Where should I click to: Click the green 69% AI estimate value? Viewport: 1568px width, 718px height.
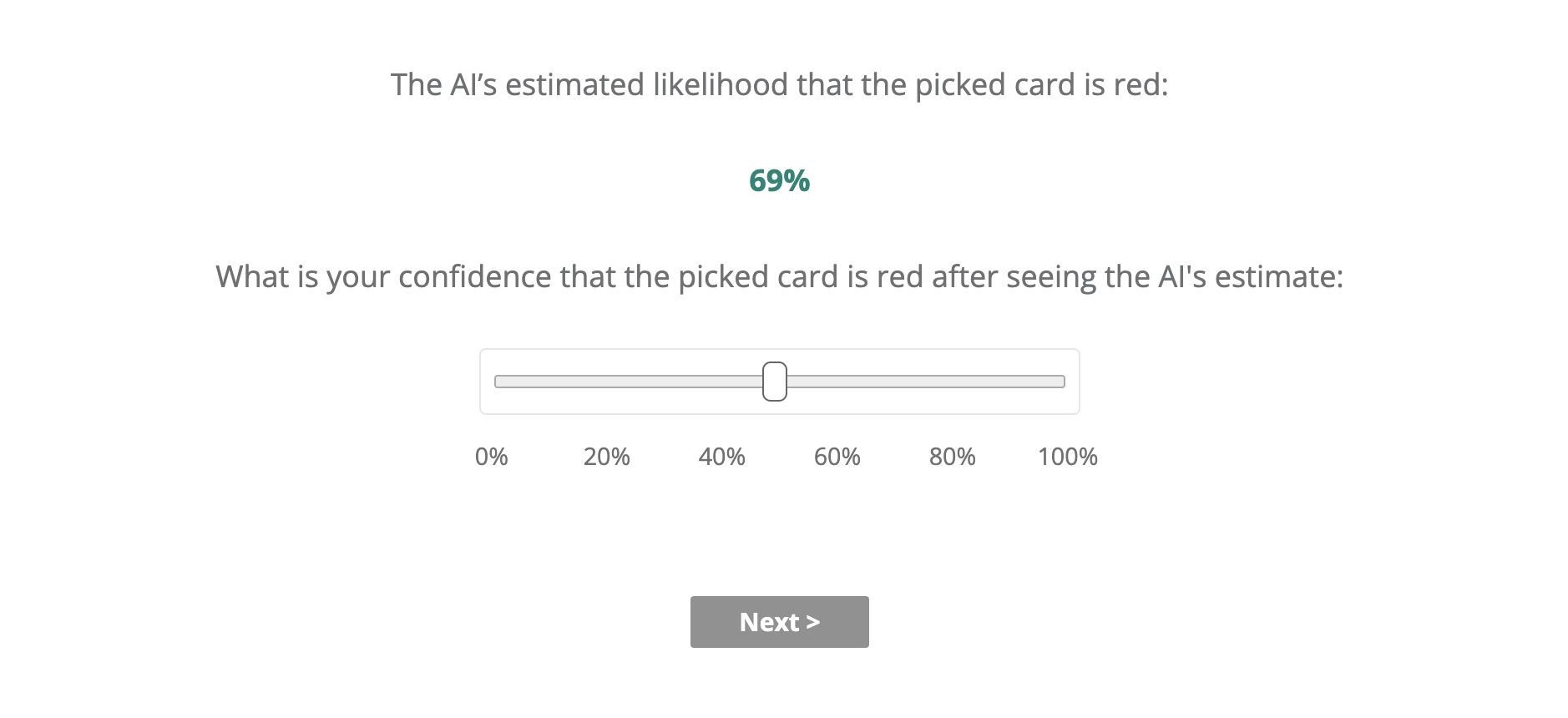pyautogui.click(x=779, y=180)
